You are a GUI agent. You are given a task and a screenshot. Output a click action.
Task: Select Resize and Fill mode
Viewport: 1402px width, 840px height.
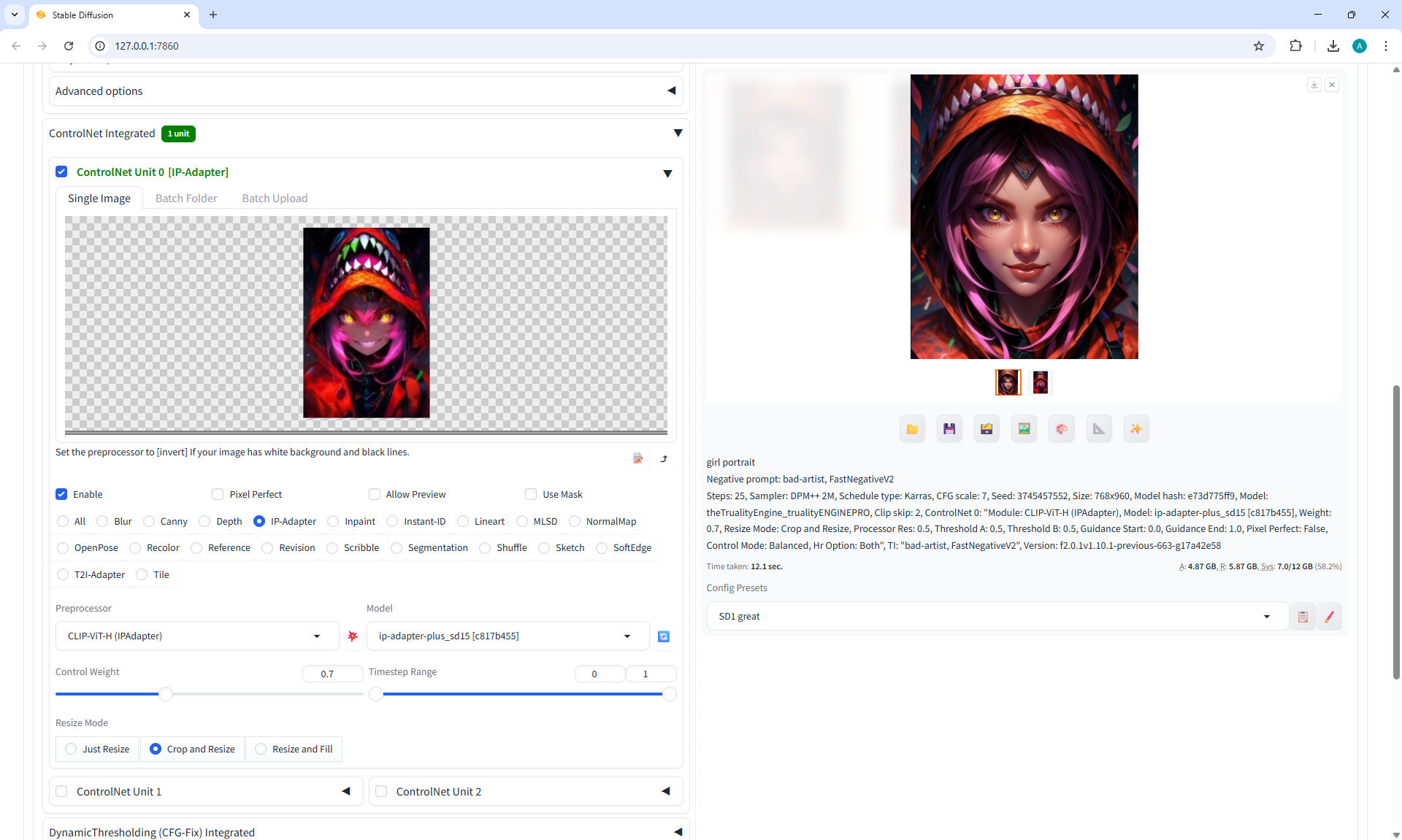(261, 749)
